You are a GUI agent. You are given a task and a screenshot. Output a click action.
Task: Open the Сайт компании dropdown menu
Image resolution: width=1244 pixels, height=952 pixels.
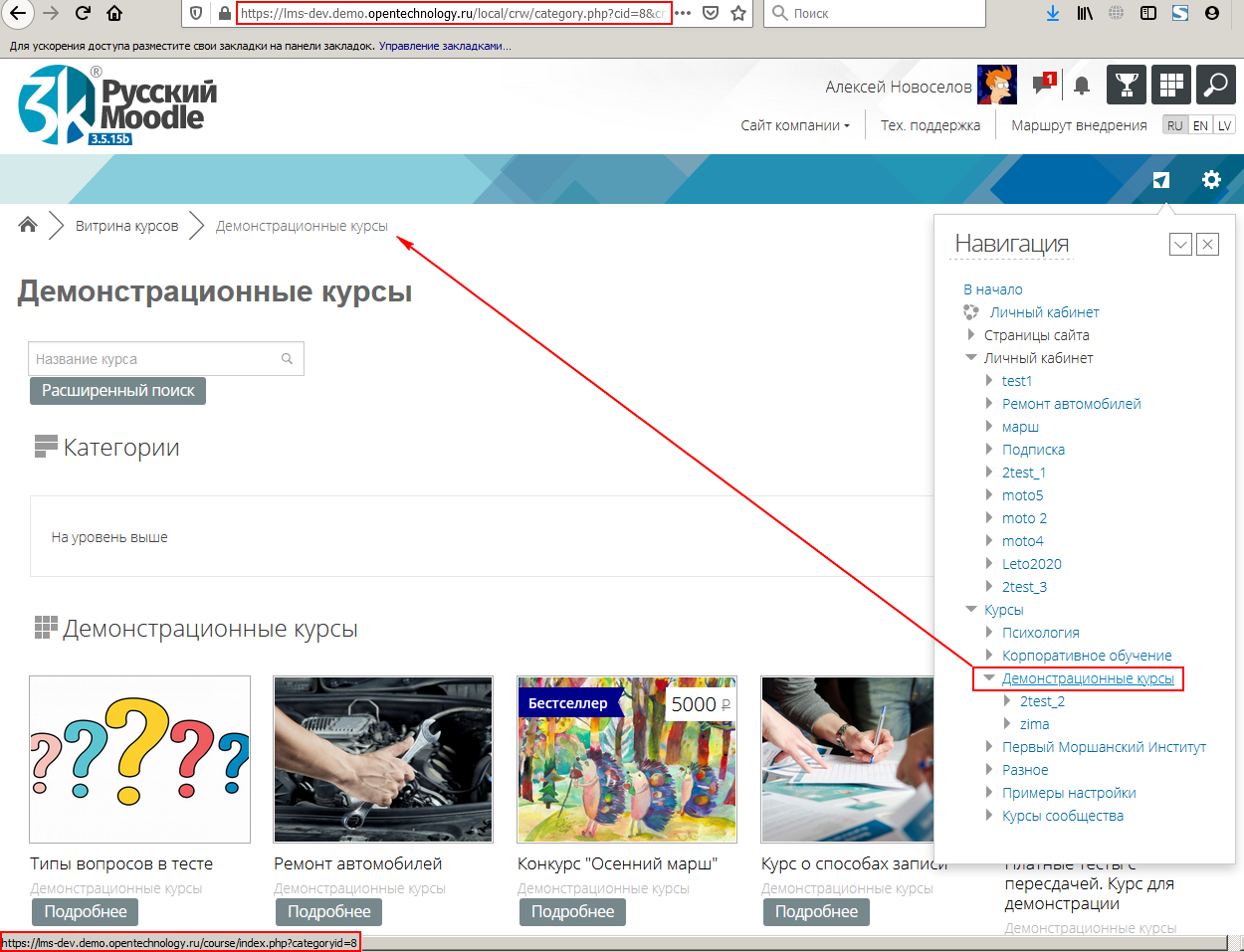[x=795, y=125]
